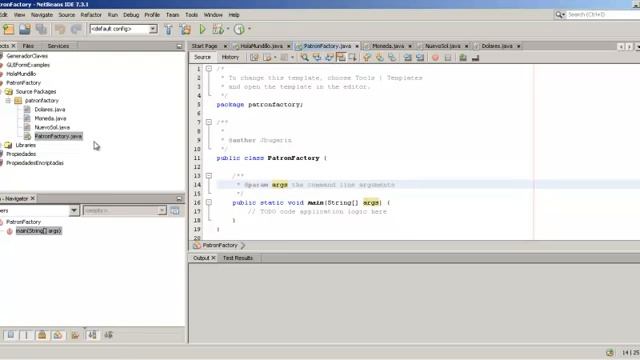640x360 pixels.
Task: Click the Open Project toolbar icon
Action: (24, 29)
